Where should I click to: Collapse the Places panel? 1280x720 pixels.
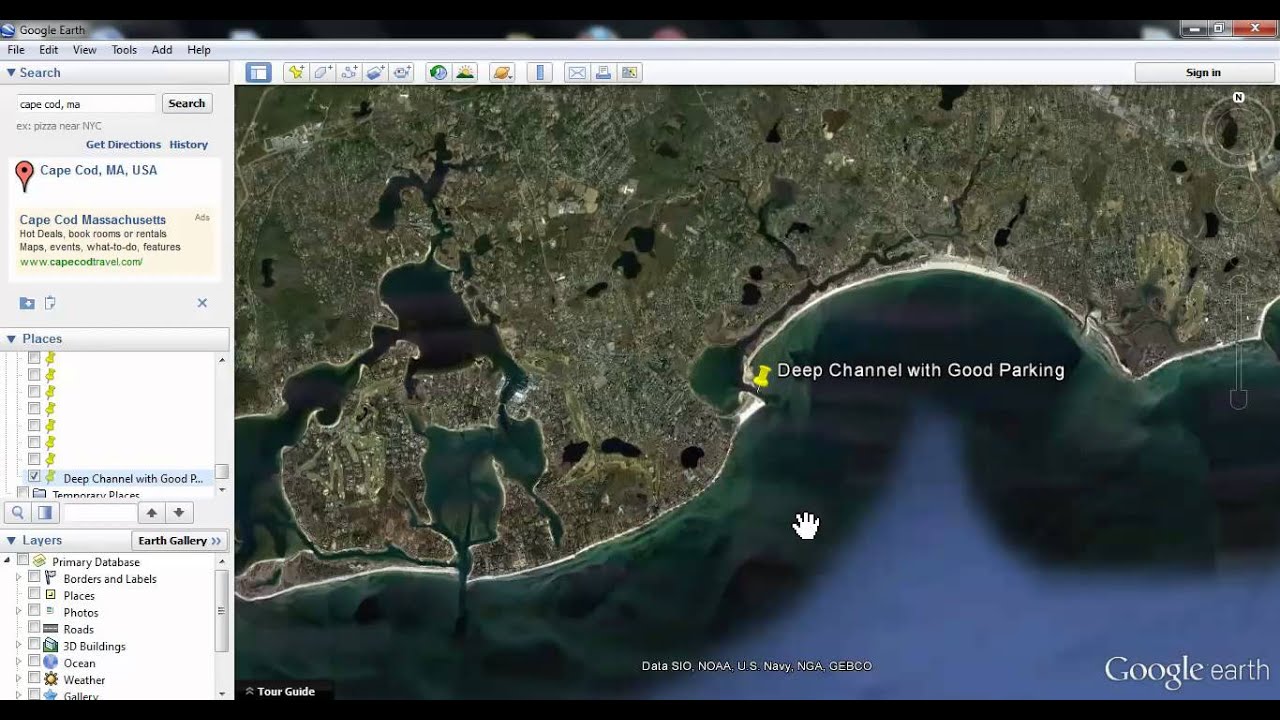(x=11, y=339)
